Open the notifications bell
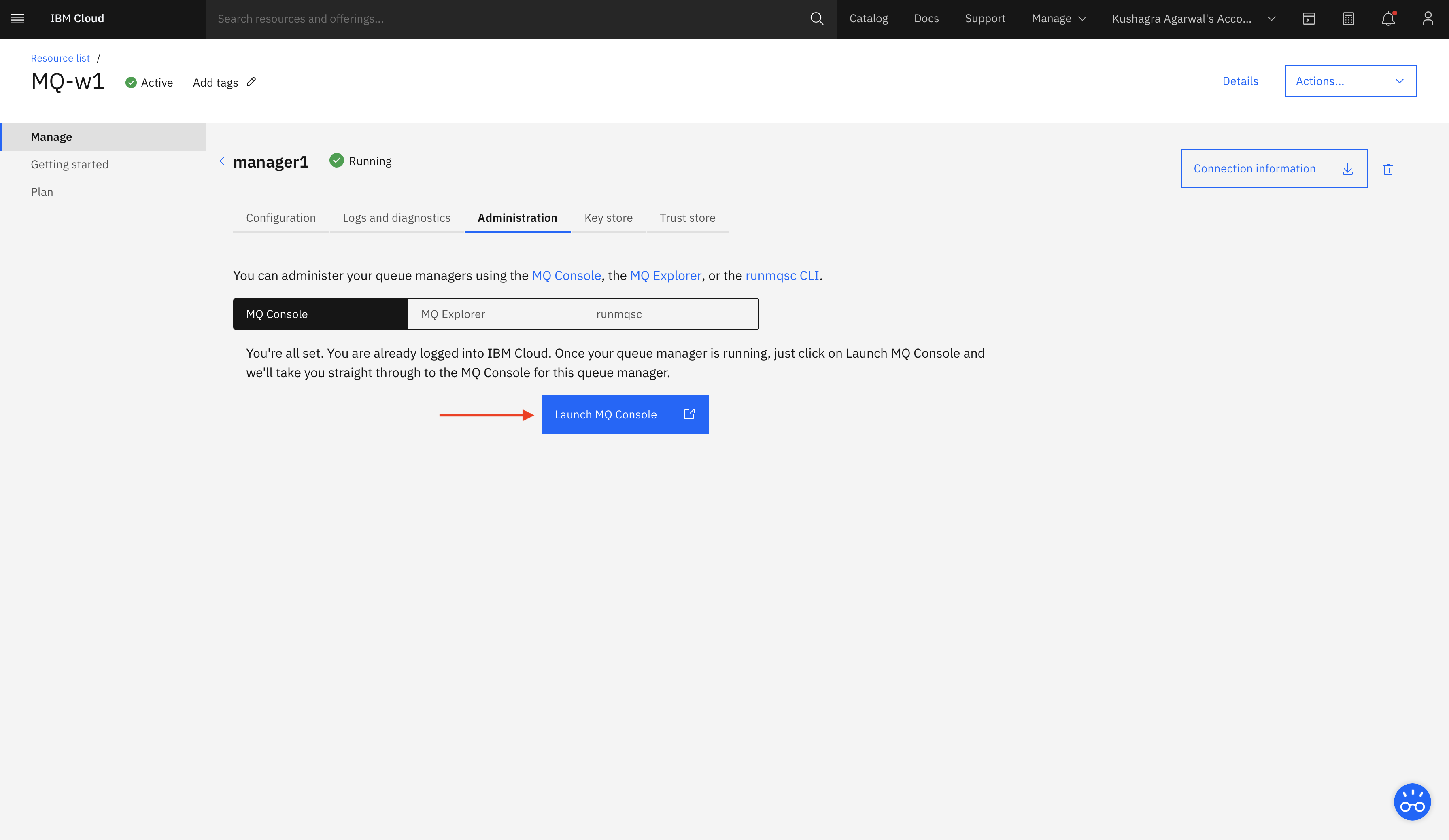 click(1387, 18)
